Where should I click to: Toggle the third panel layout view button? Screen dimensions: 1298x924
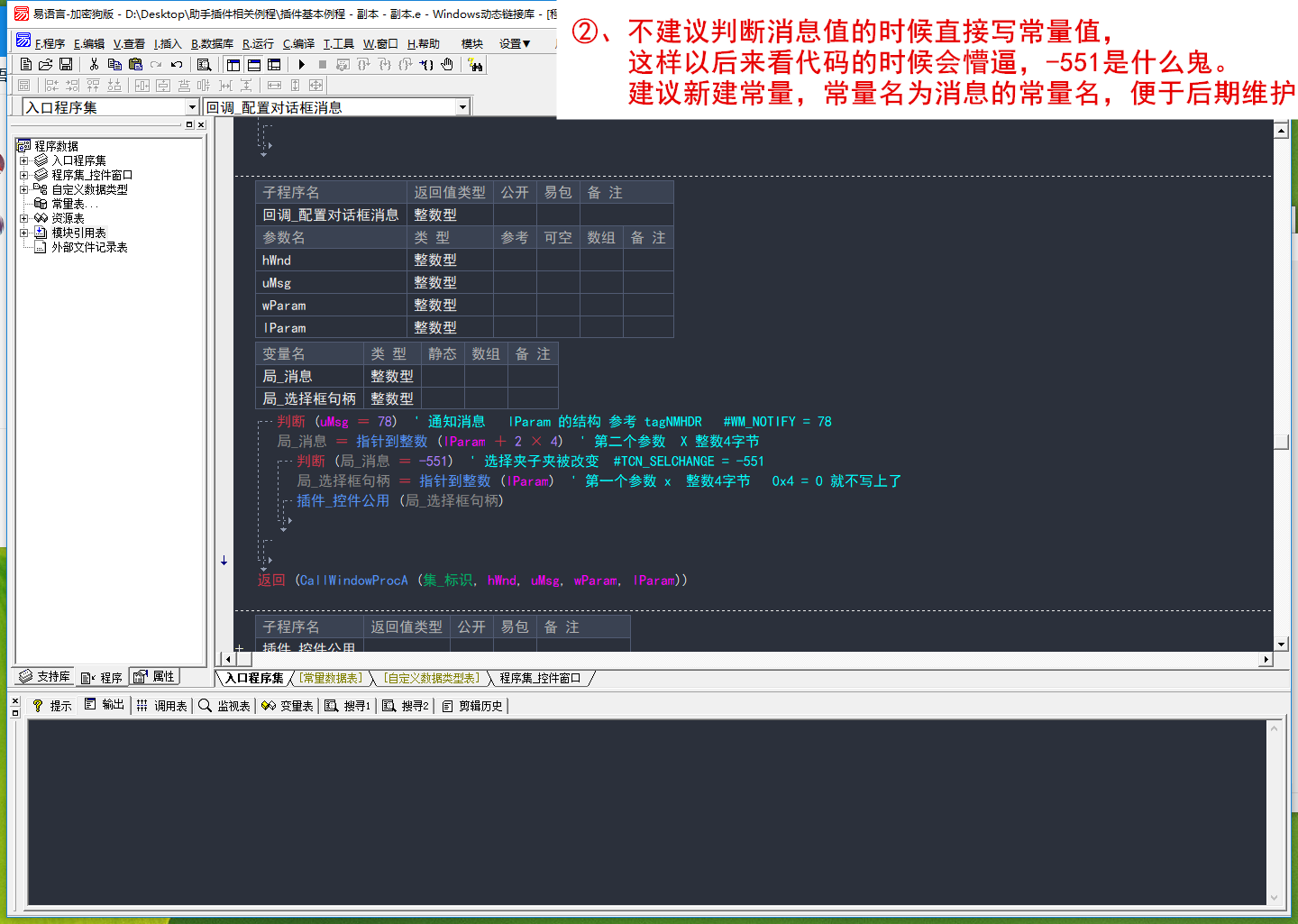tap(274, 65)
